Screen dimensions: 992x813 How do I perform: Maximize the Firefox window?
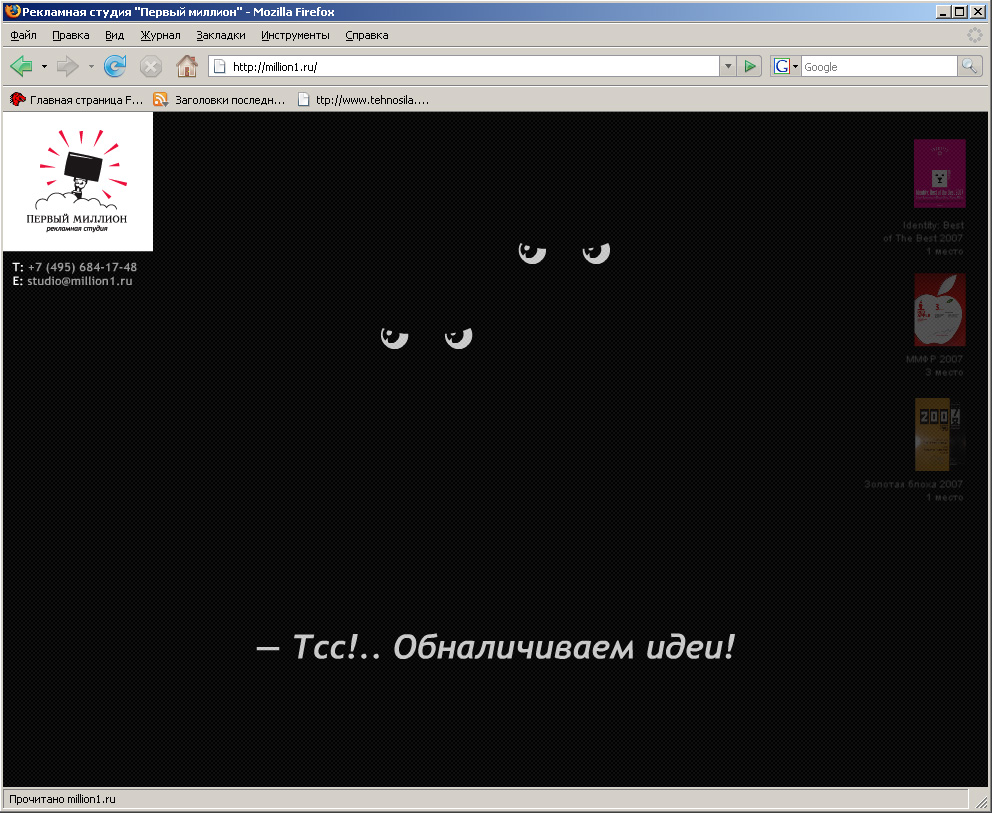[x=960, y=11]
